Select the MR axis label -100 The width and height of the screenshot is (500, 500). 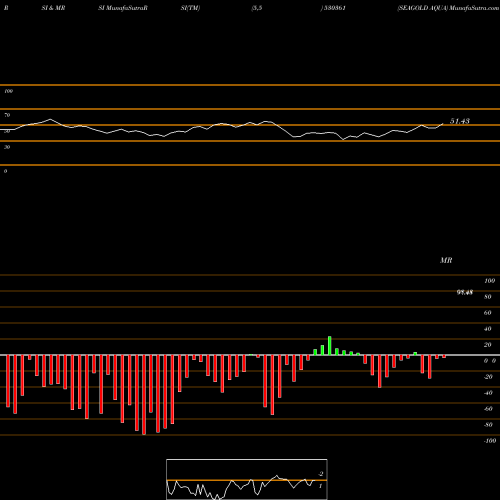click(490, 441)
